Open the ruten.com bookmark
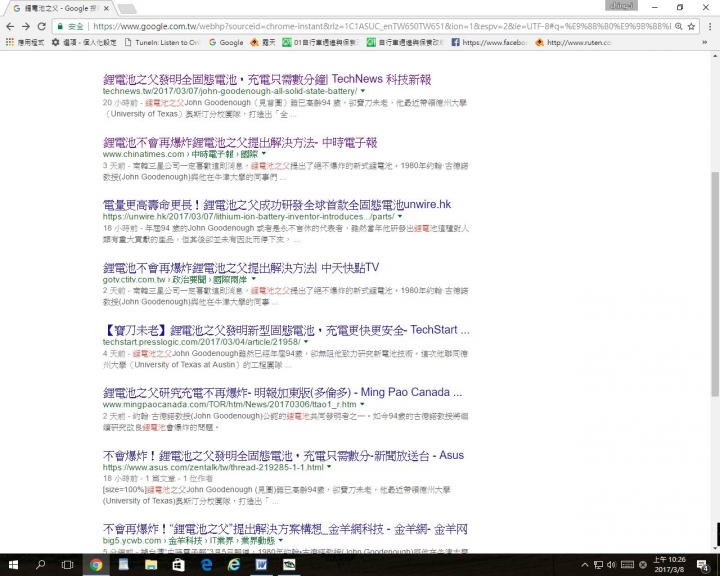Image resolution: width=720 pixels, height=576 pixels. tap(573, 42)
